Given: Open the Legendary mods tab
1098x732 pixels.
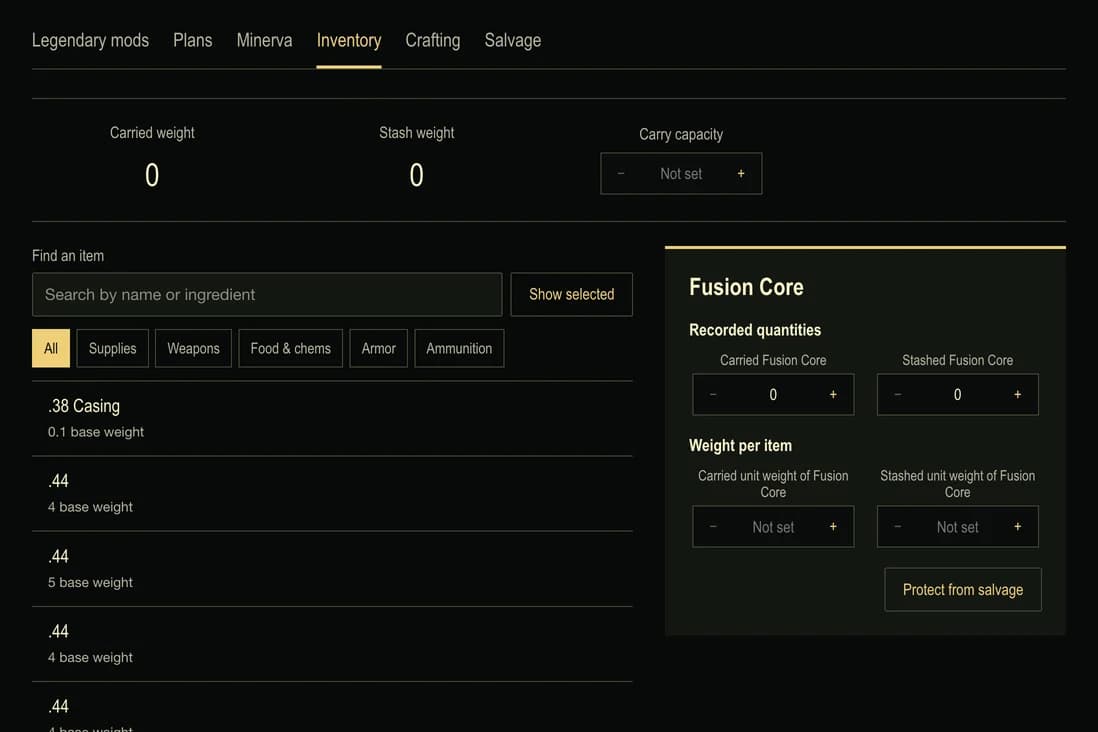Looking at the screenshot, I should point(90,41).
